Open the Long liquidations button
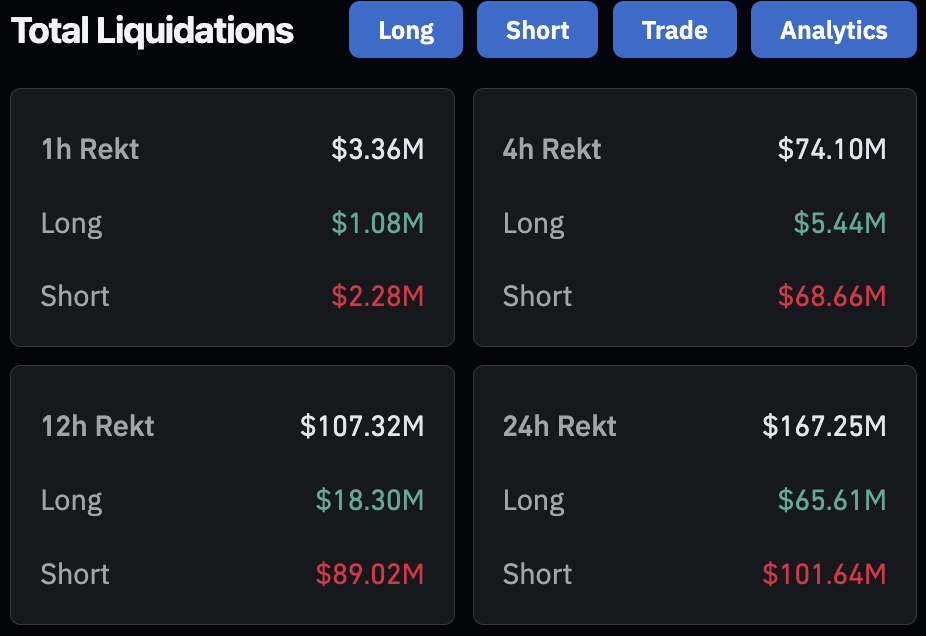This screenshot has height=636, width=926. [406, 30]
